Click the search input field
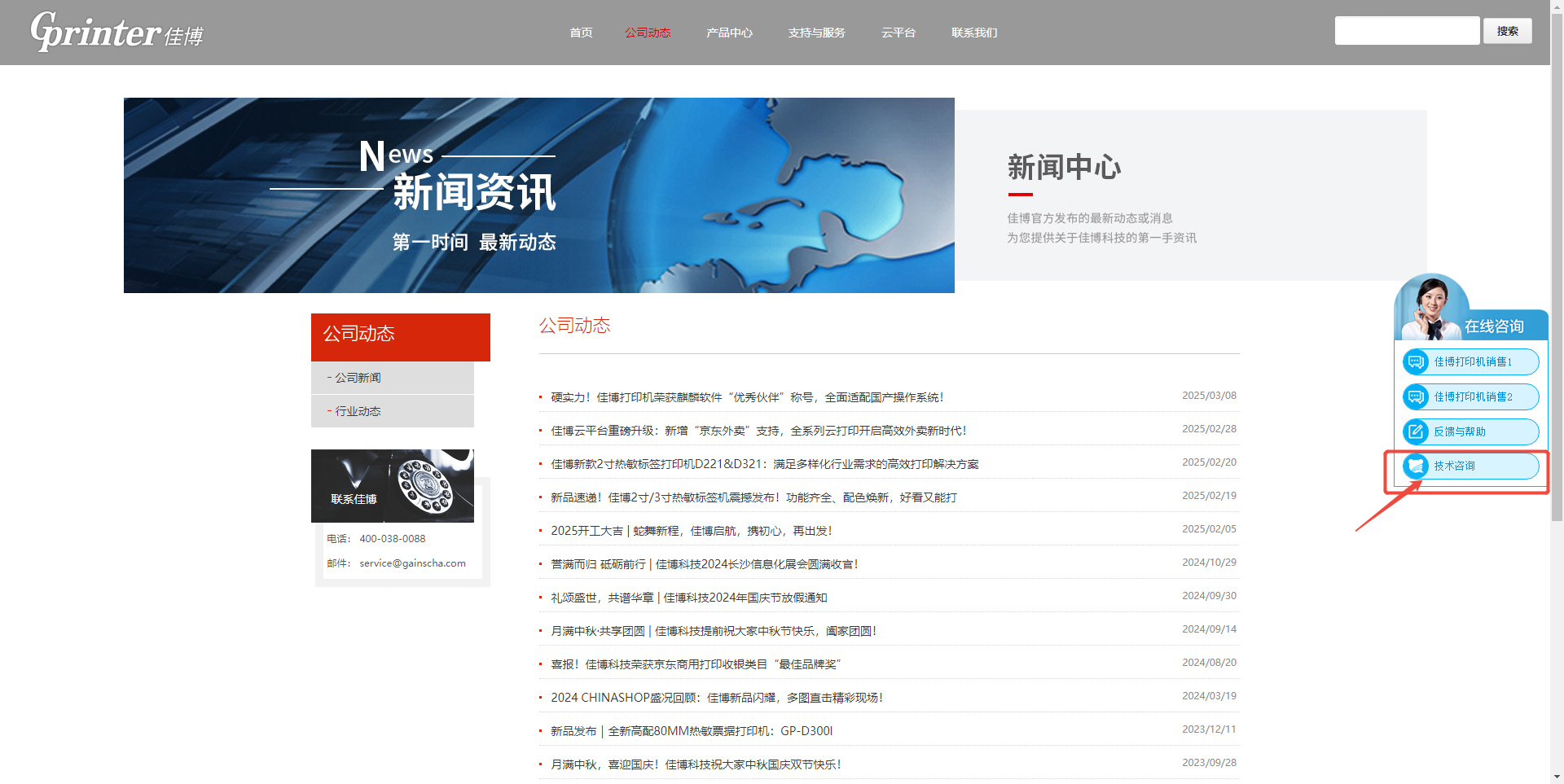Viewport: 1564px width, 784px height. 1407,31
